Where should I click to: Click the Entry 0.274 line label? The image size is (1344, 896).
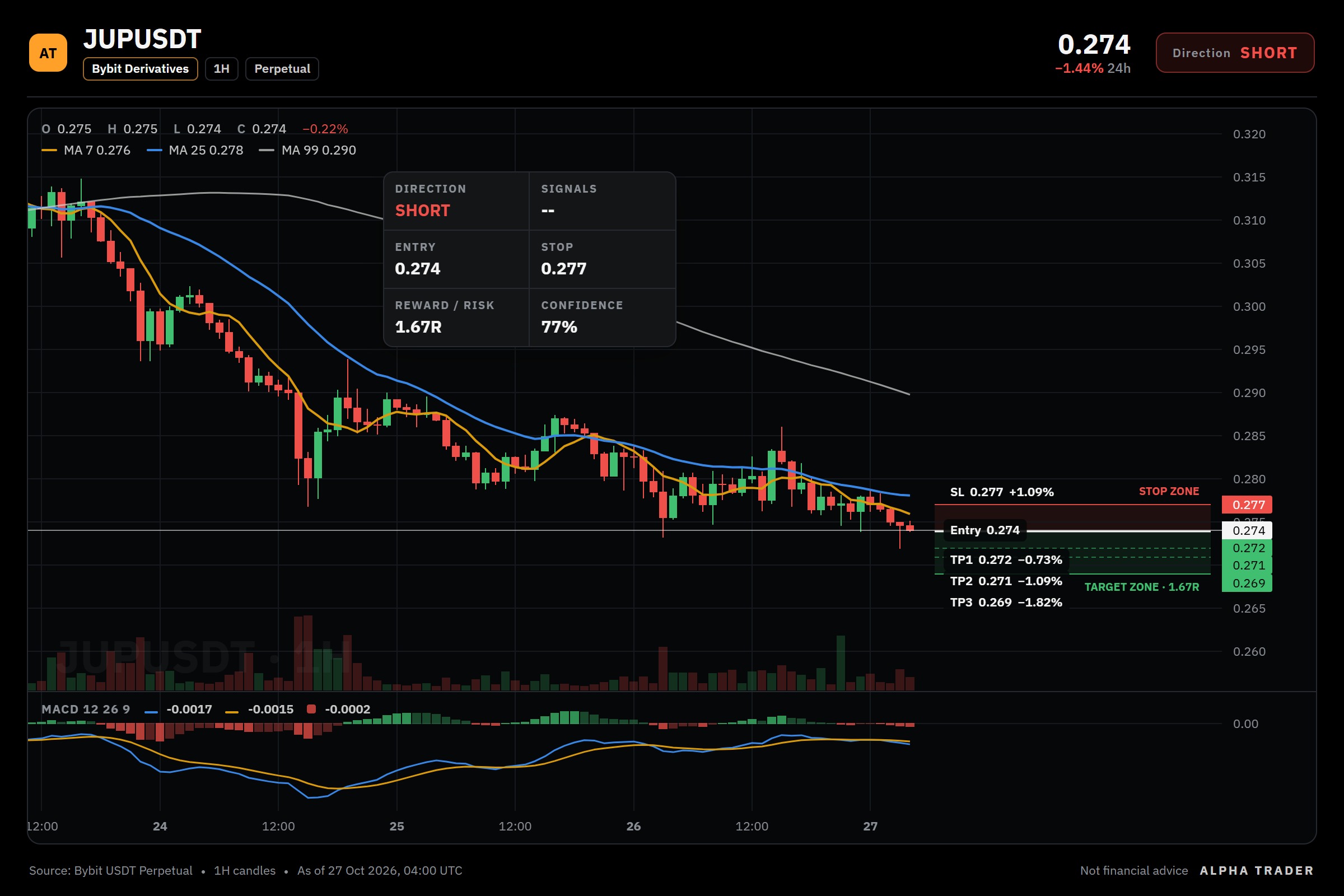(x=984, y=530)
